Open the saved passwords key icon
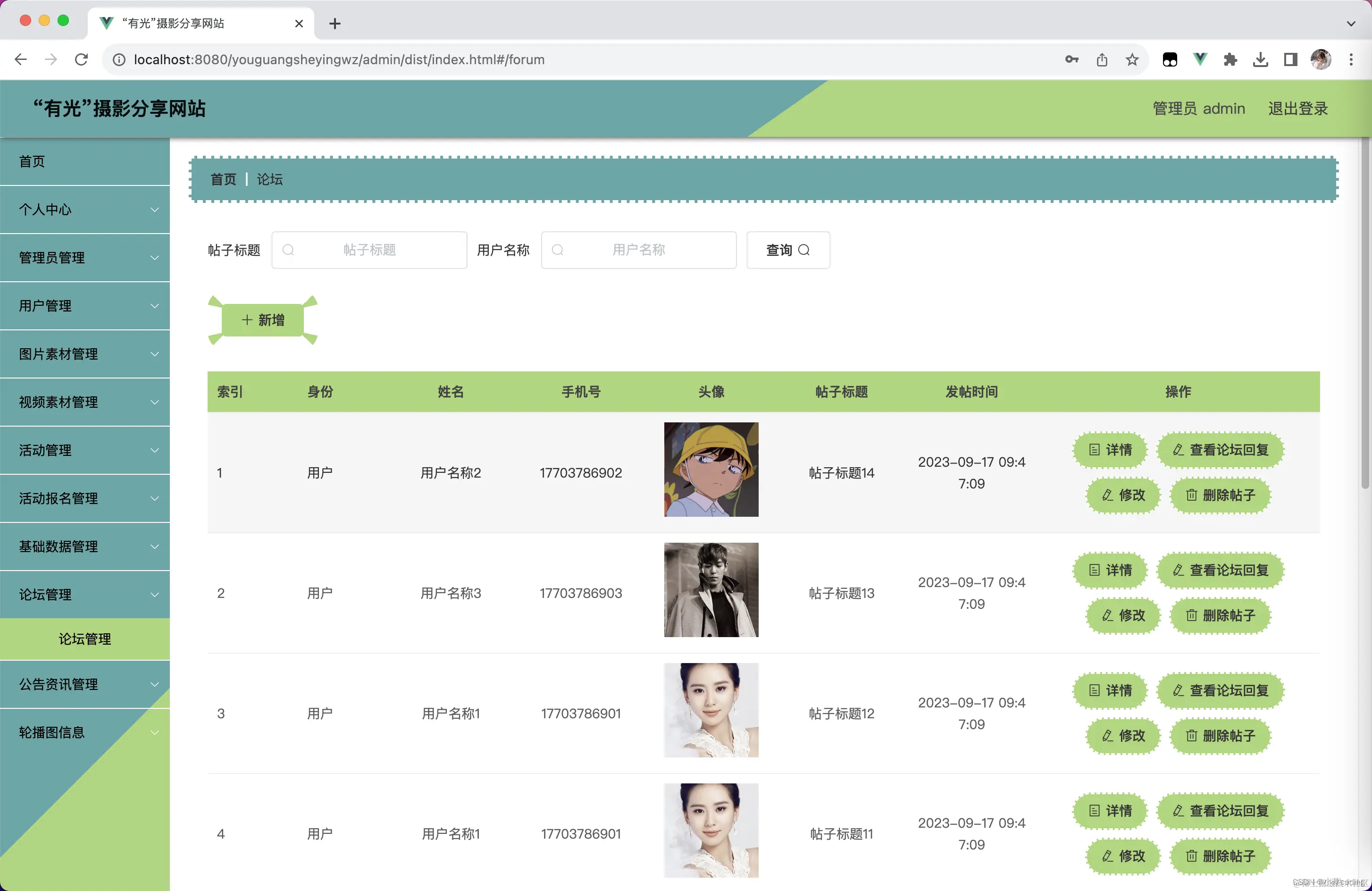 [x=1071, y=59]
